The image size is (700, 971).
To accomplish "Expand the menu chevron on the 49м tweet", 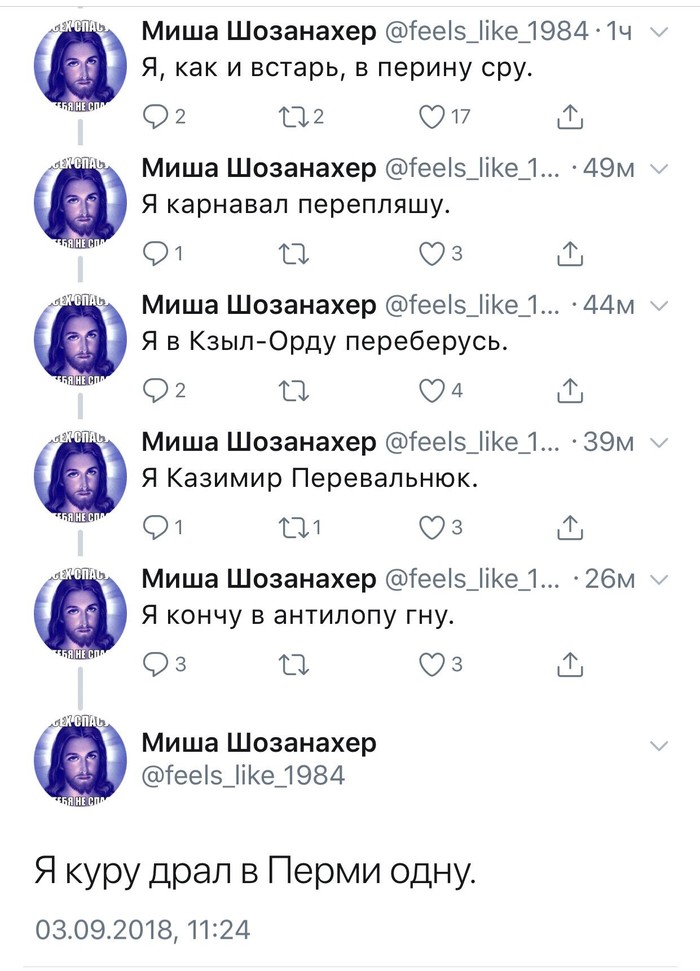I will 658,169.
